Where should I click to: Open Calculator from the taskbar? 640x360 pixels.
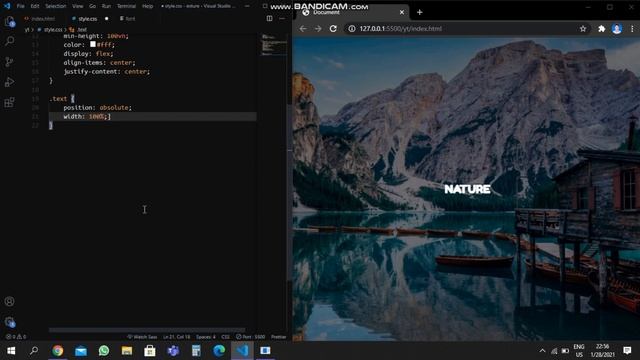pyautogui.click(x=196, y=351)
